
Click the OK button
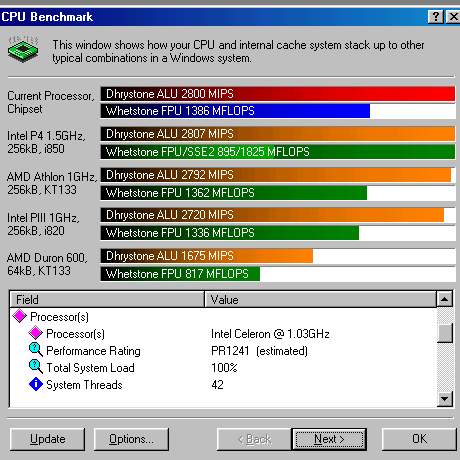[419, 439]
